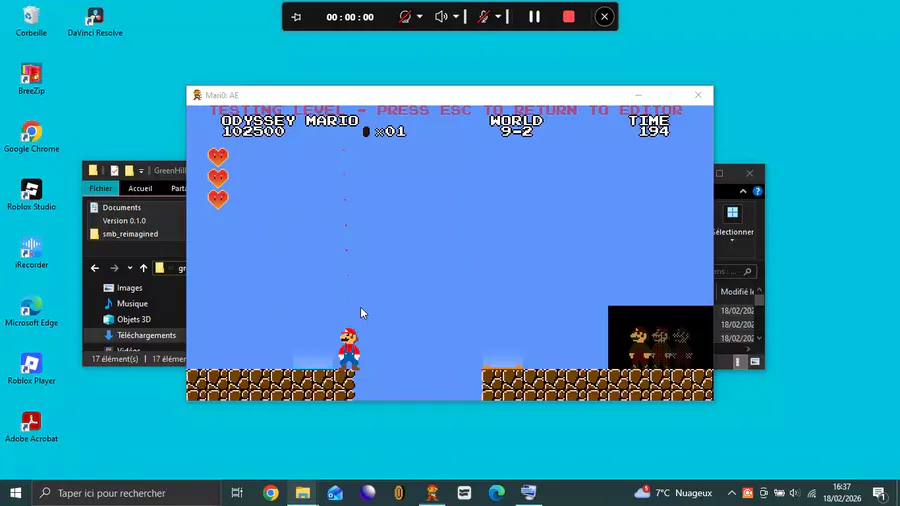Screen dimensions: 900x506
Task: Stop the recording with the red button
Action: (569, 17)
